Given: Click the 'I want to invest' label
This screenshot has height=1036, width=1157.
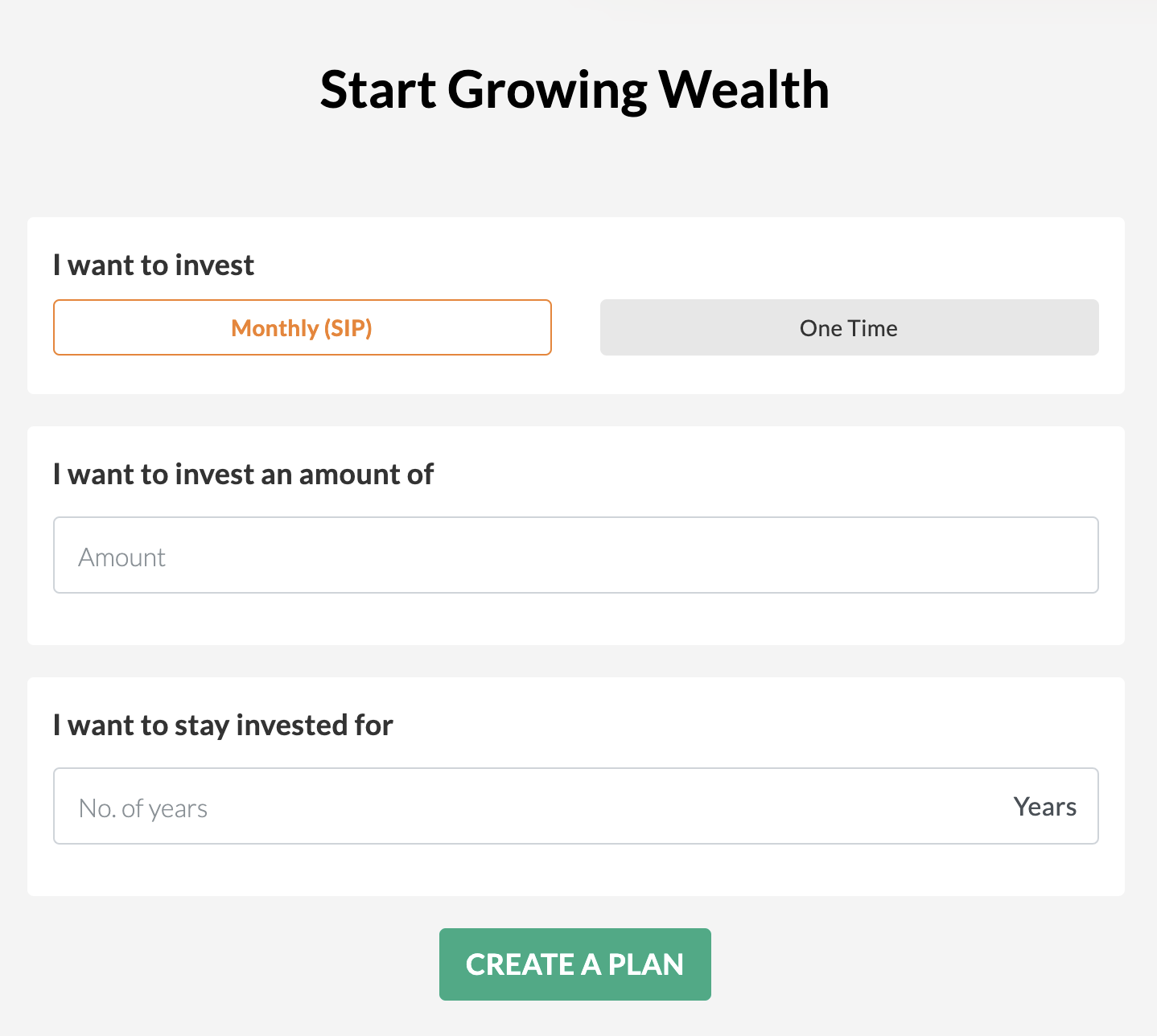Looking at the screenshot, I should 154,265.
